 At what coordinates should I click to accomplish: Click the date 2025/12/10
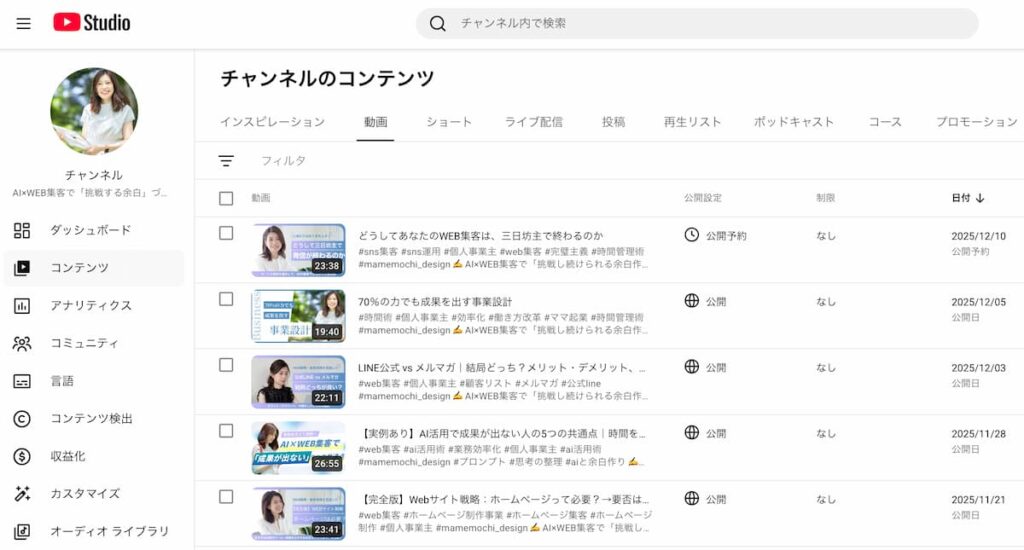978,236
